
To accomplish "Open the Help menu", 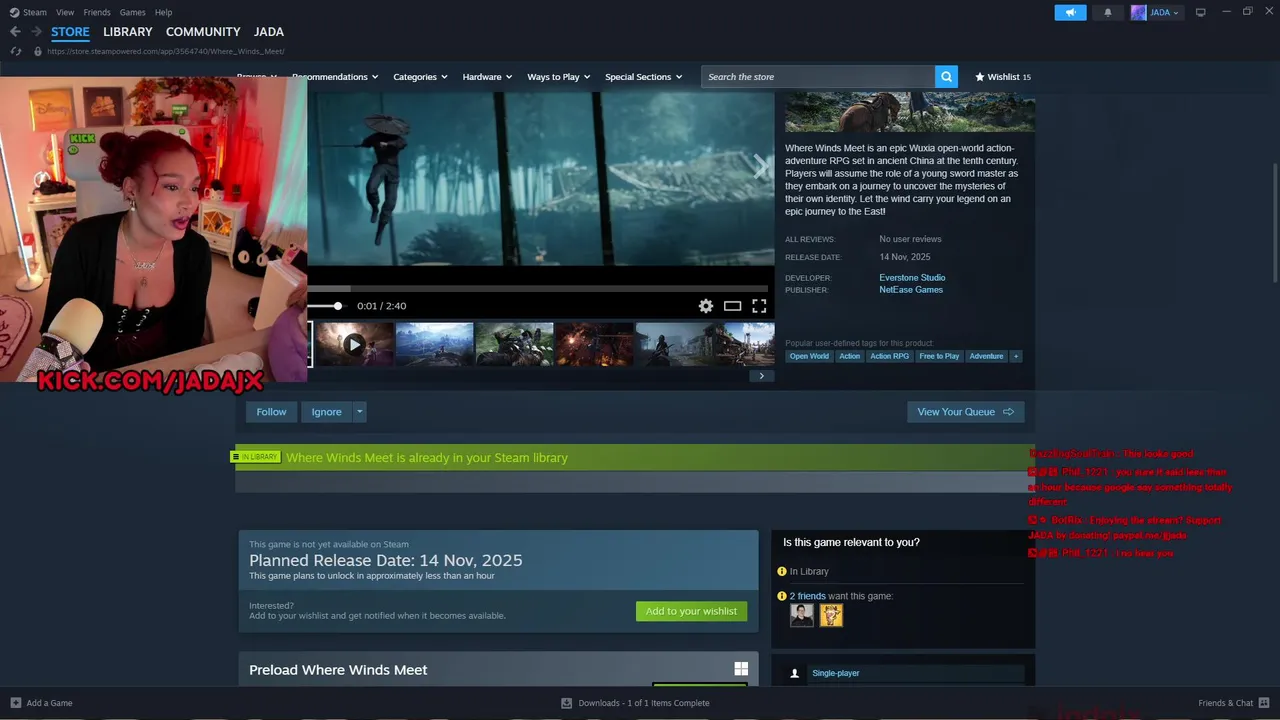I will tap(163, 12).
